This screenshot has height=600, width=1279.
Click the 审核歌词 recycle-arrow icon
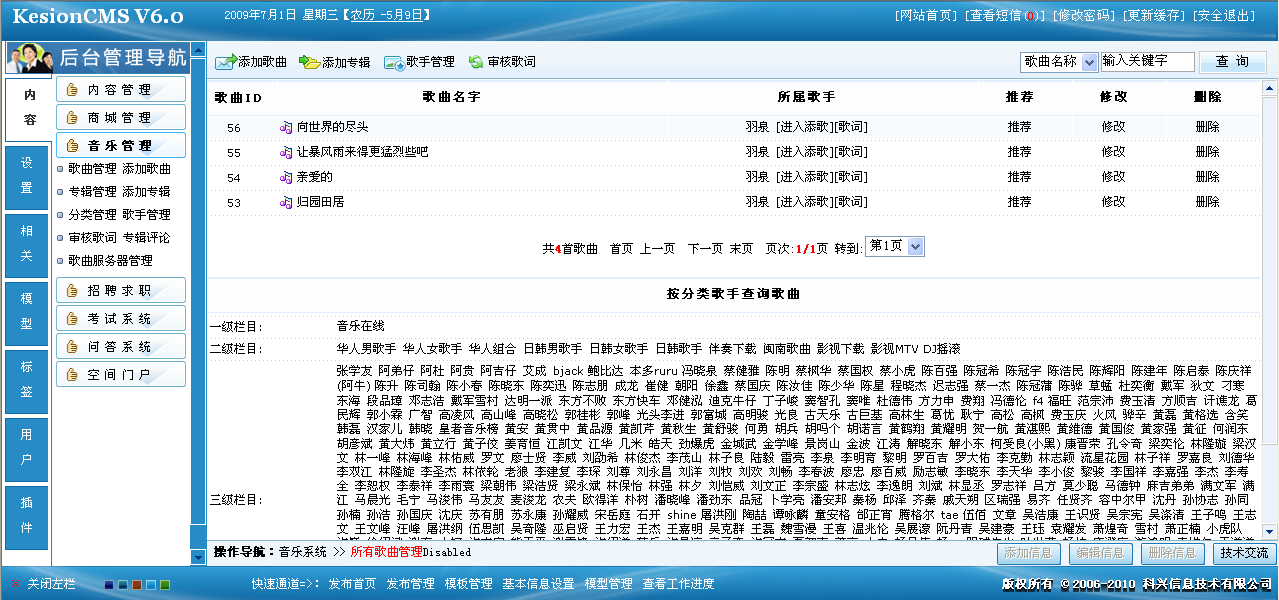point(476,62)
